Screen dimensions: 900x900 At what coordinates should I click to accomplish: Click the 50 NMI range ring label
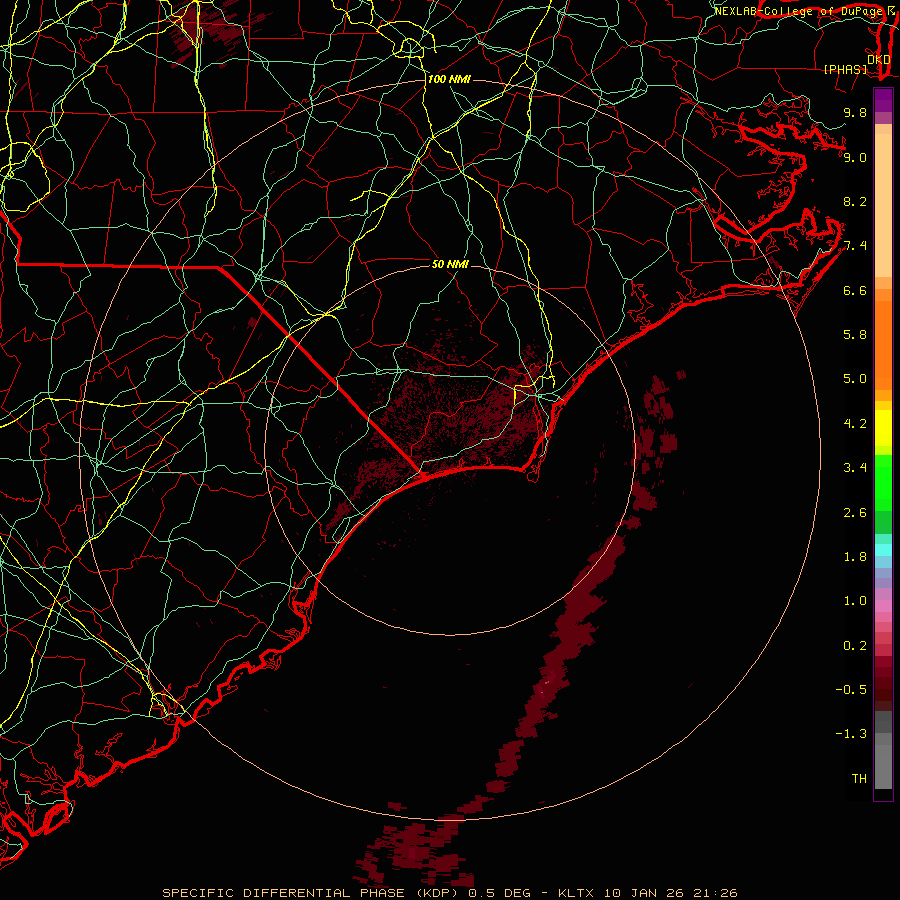(x=450, y=264)
